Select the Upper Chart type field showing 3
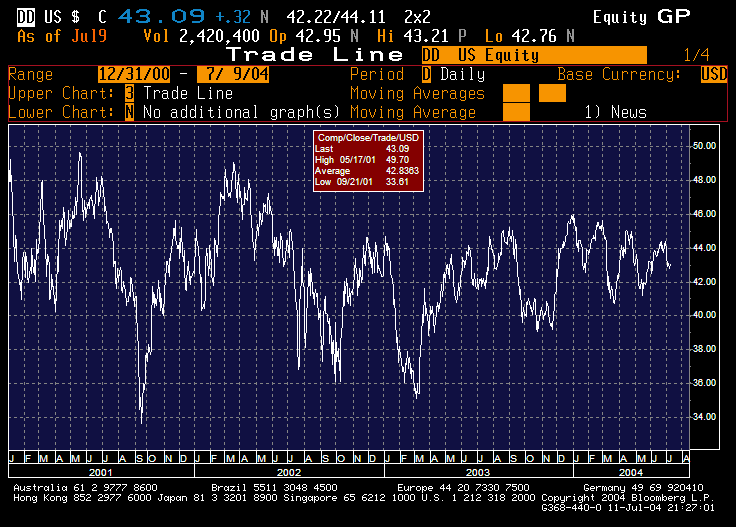The width and height of the screenshot is (736, 527). (129, 93)
